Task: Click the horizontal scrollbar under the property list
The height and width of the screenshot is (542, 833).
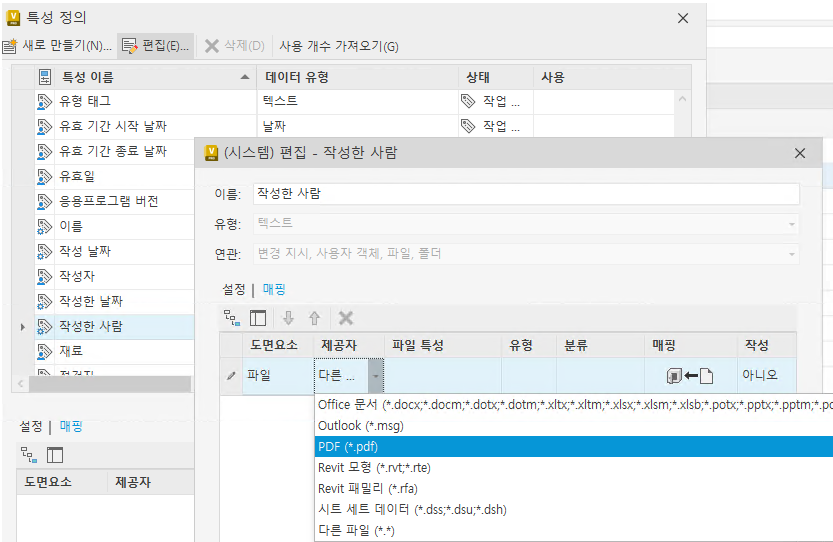Action: (109, 384)
